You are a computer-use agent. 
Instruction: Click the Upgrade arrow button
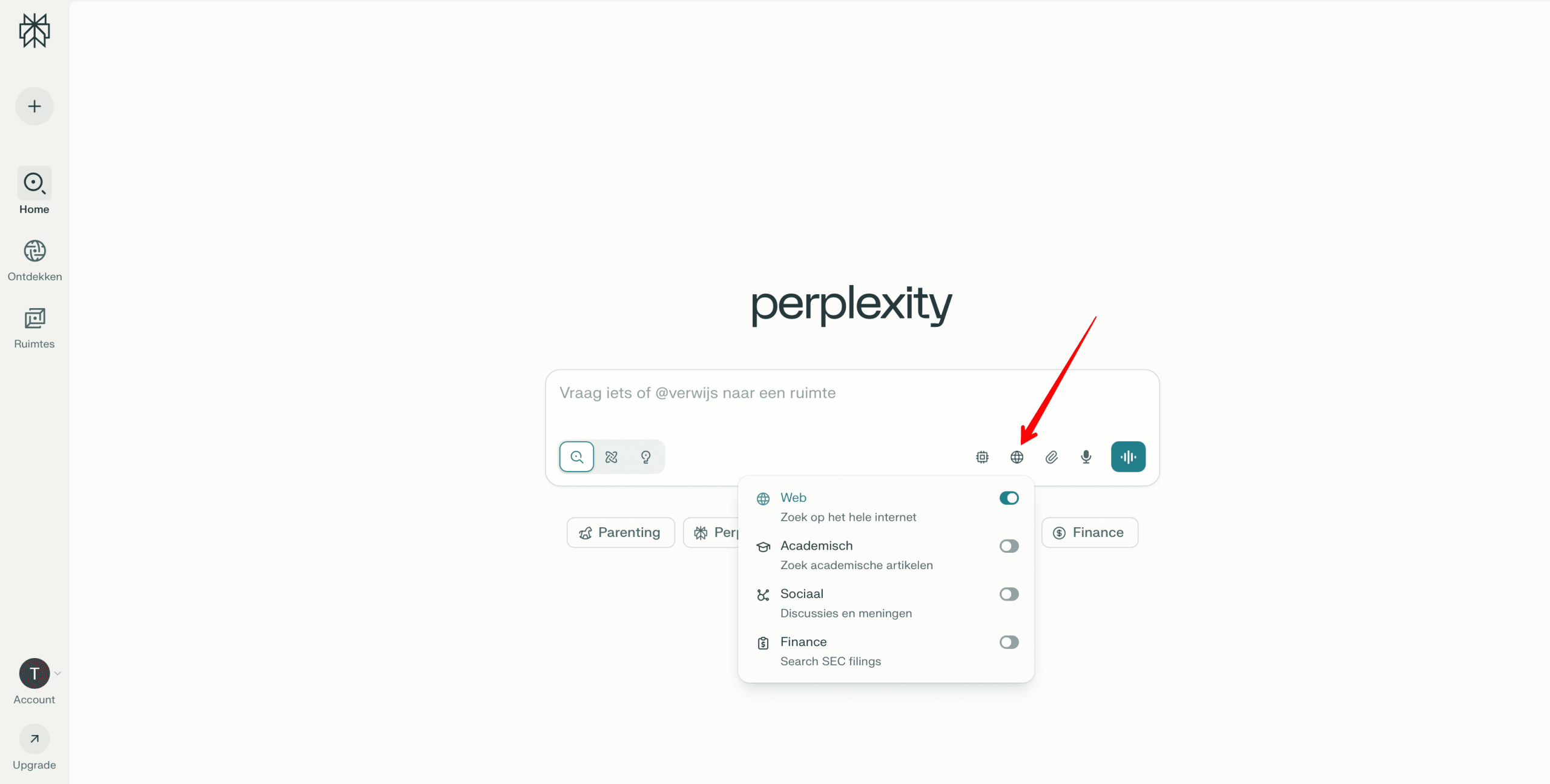pyautogui.click(x=35, y=739)
